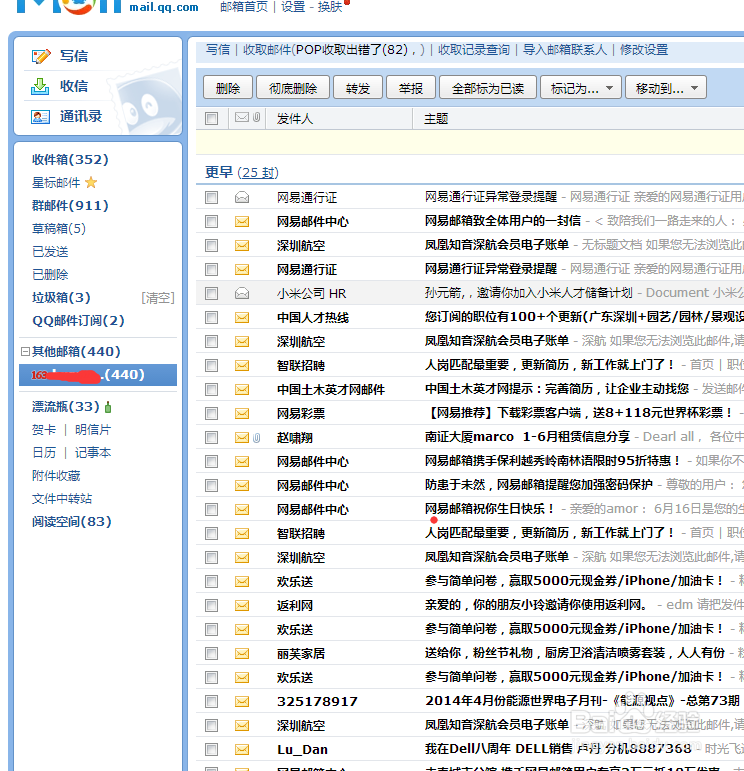Screen dimensions: 744x771
Task: Click the 邮箱首页 top link
Action: (244, 7)
